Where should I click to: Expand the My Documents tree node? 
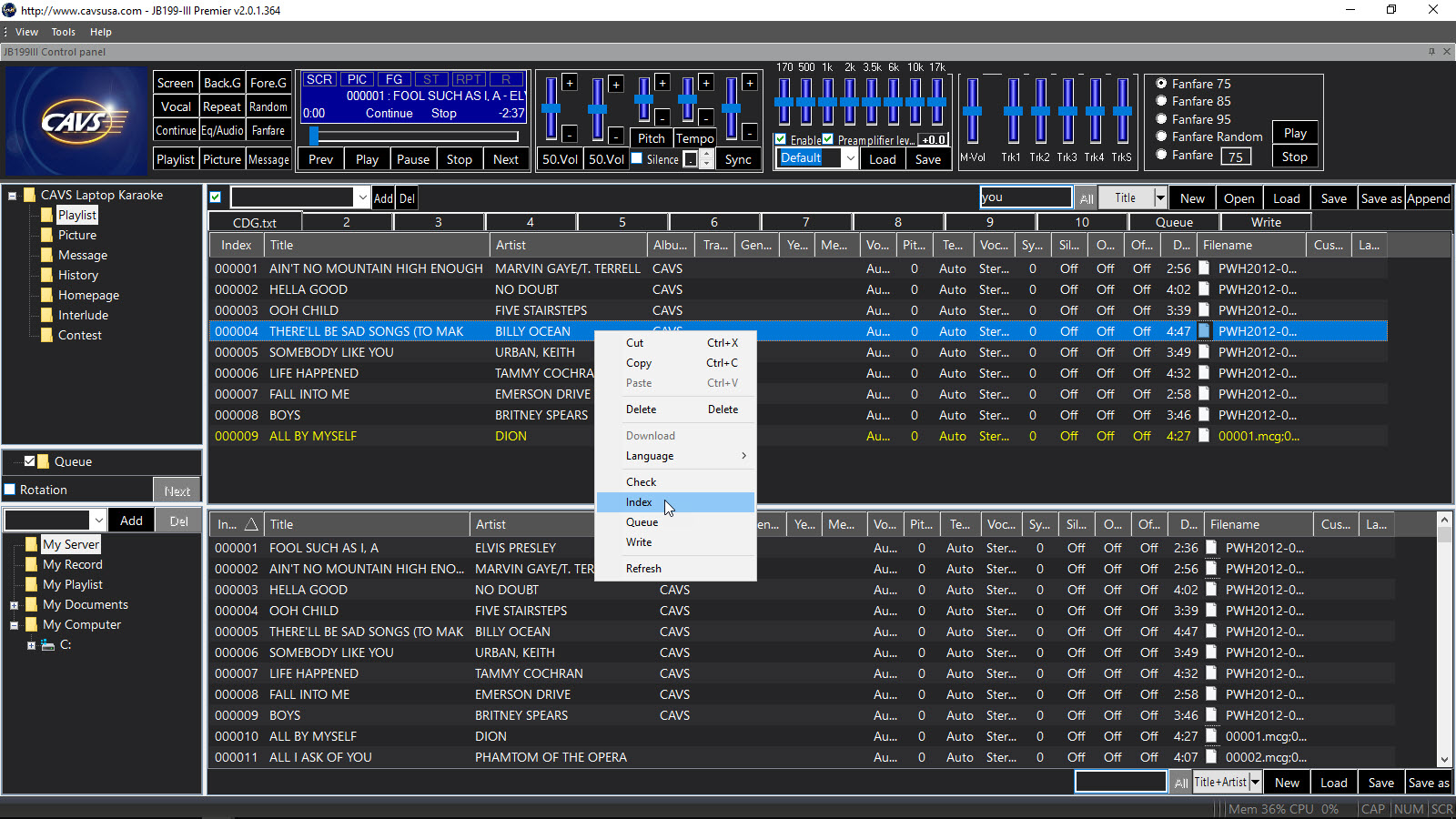coord(15,605)
